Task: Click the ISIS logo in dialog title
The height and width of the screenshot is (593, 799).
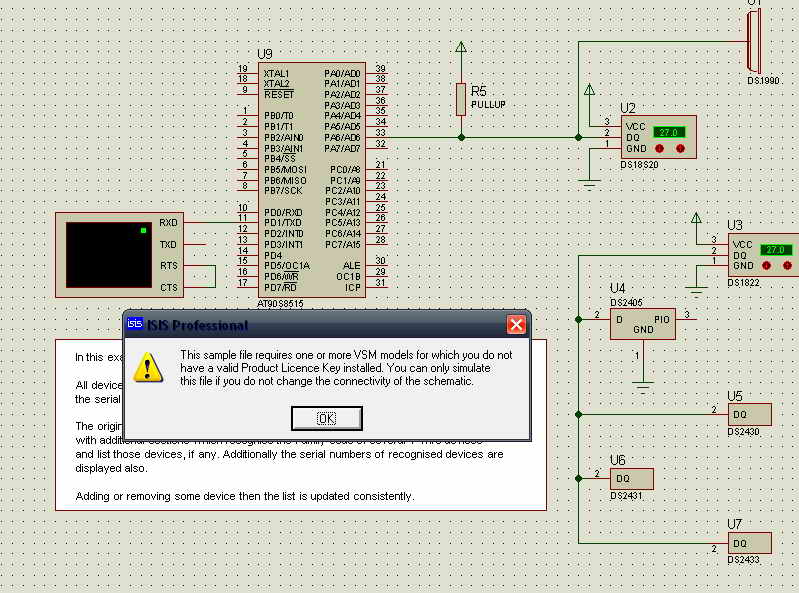Action: (135, 325)
